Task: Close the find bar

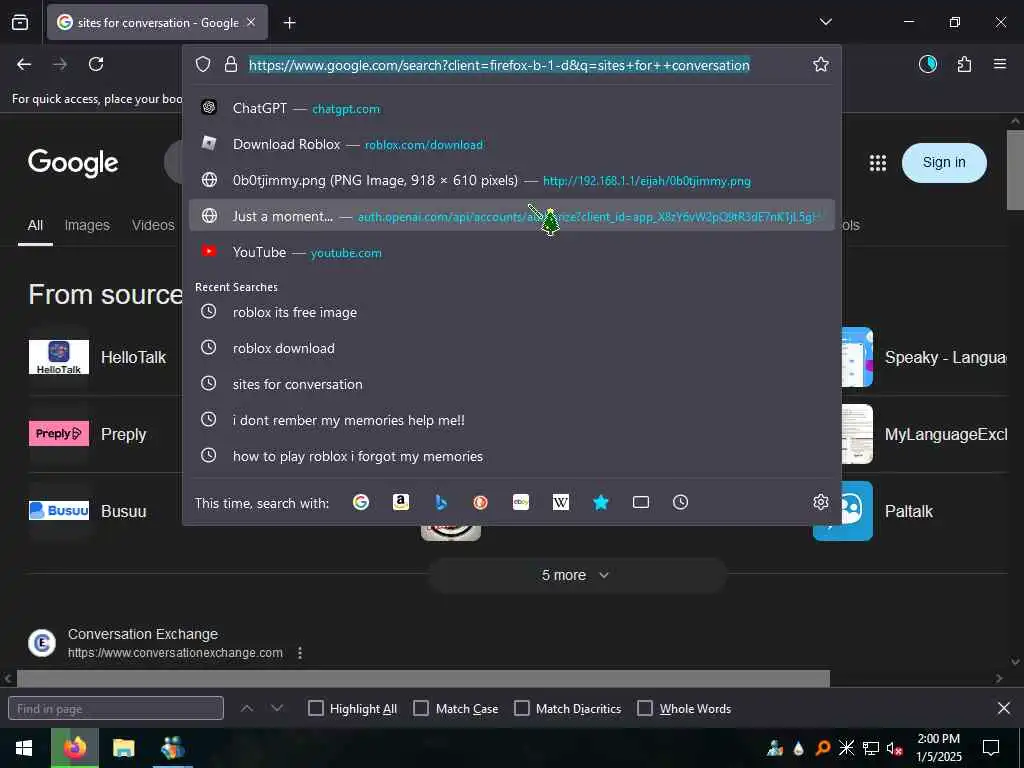Action: coord(1004,708)
